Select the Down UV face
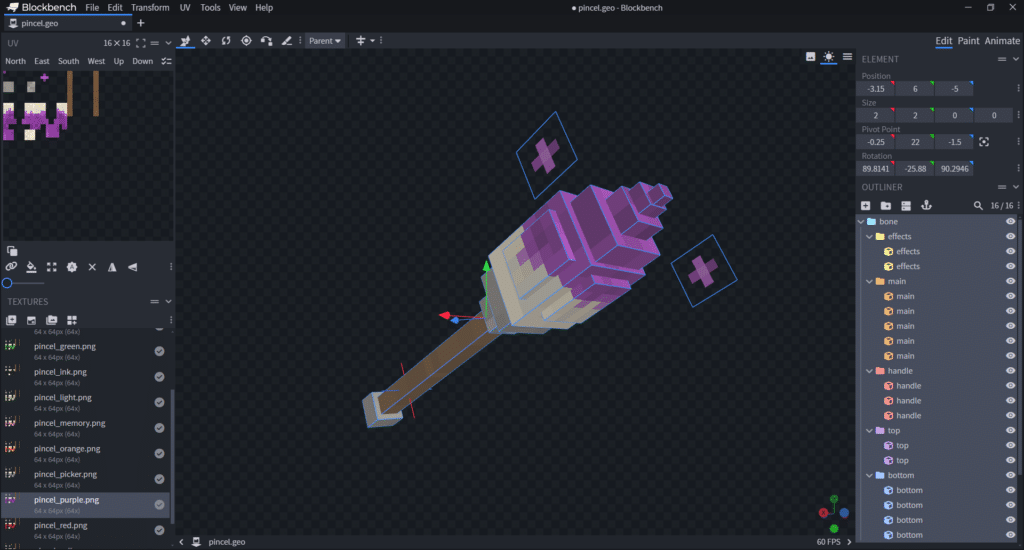 tap(142, 61)
